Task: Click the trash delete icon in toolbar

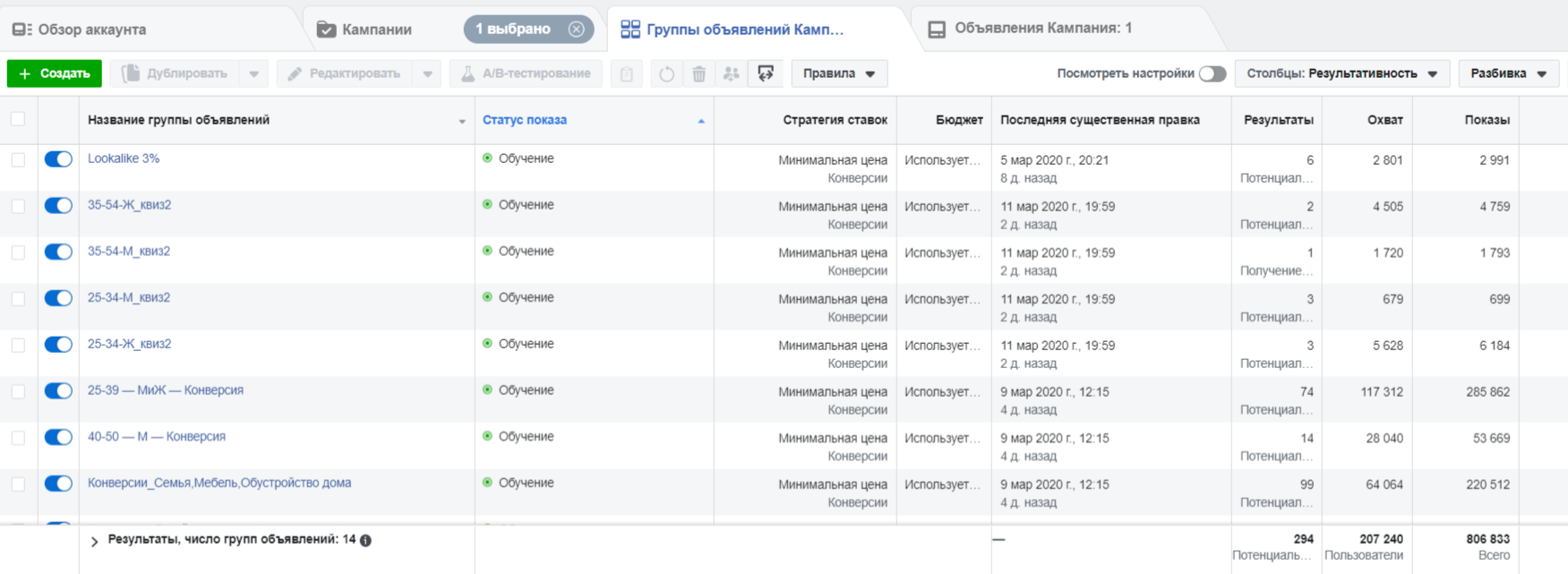Action: pyautogui.click(x=698, y=74)
